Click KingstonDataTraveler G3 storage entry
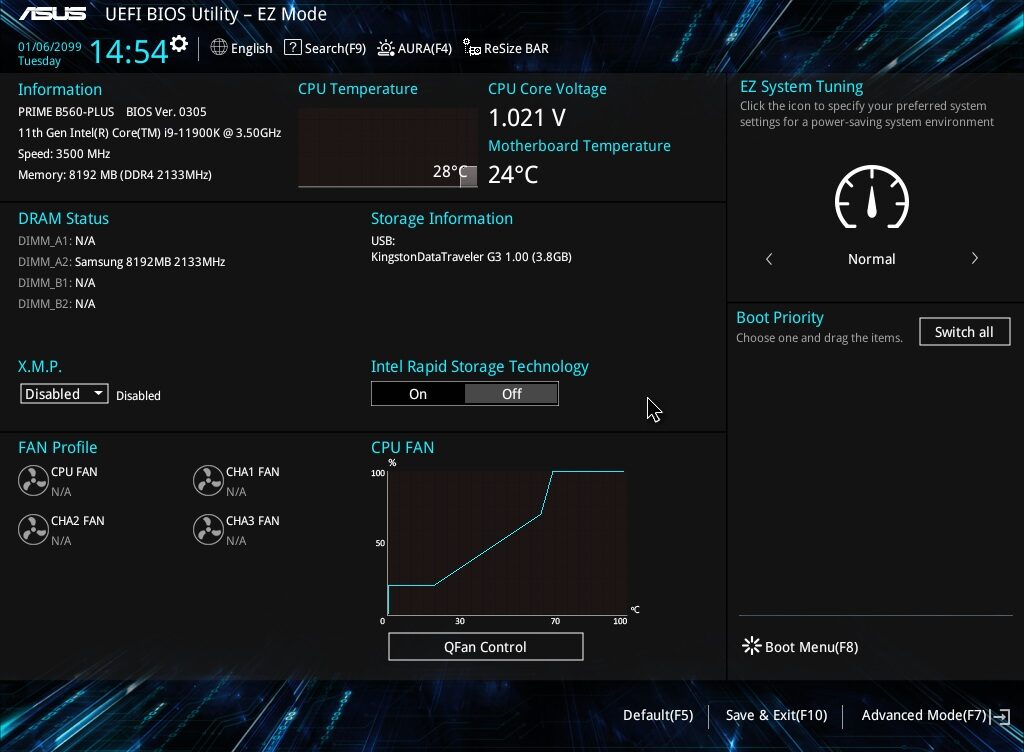The width and height of the screenshot is (1024, 752). [x=471, y=257]
